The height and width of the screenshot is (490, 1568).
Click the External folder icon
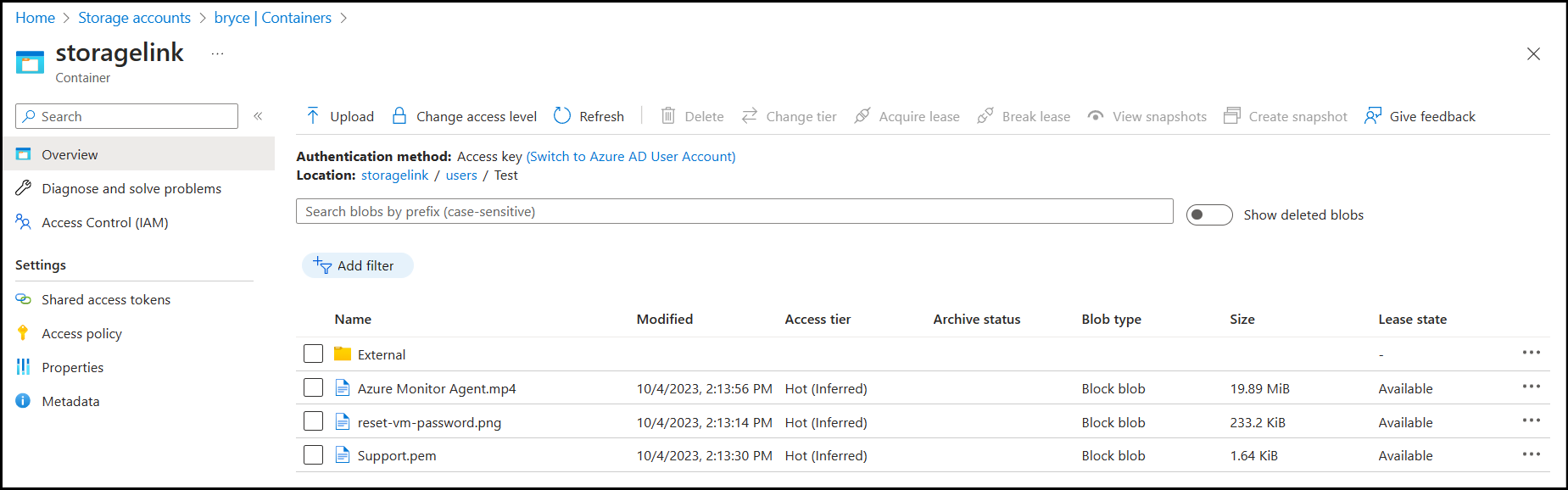point(343,354)
